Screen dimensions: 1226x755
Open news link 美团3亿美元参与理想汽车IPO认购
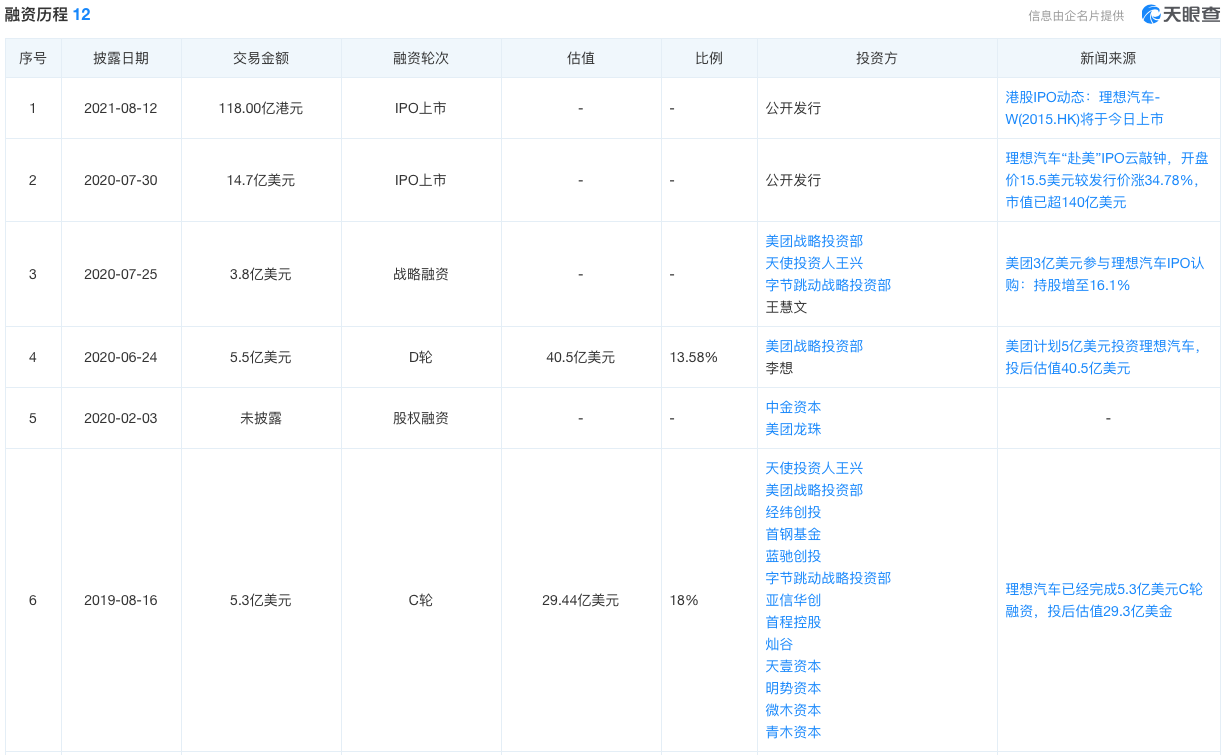pos(1105,274)
